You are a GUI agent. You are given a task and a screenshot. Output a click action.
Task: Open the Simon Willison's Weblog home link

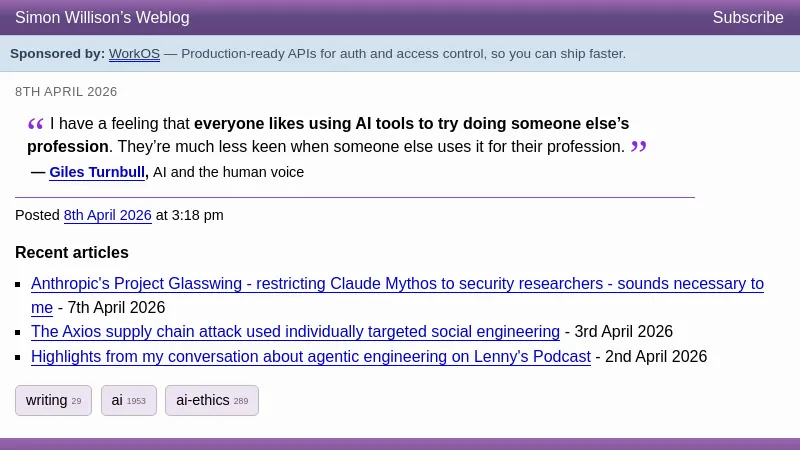pos(102,18)
